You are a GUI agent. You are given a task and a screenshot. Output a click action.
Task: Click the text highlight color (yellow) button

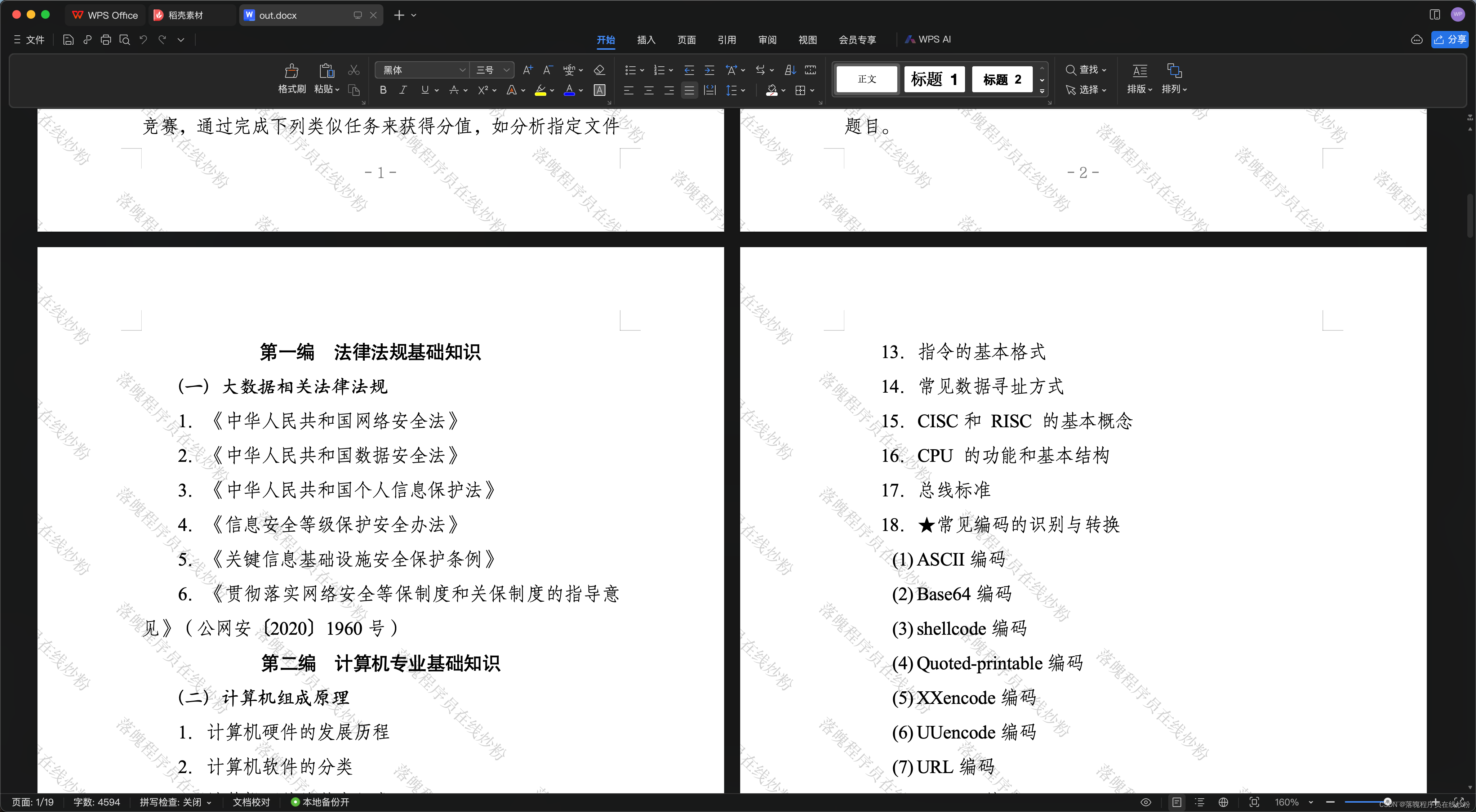click(540, 90)
